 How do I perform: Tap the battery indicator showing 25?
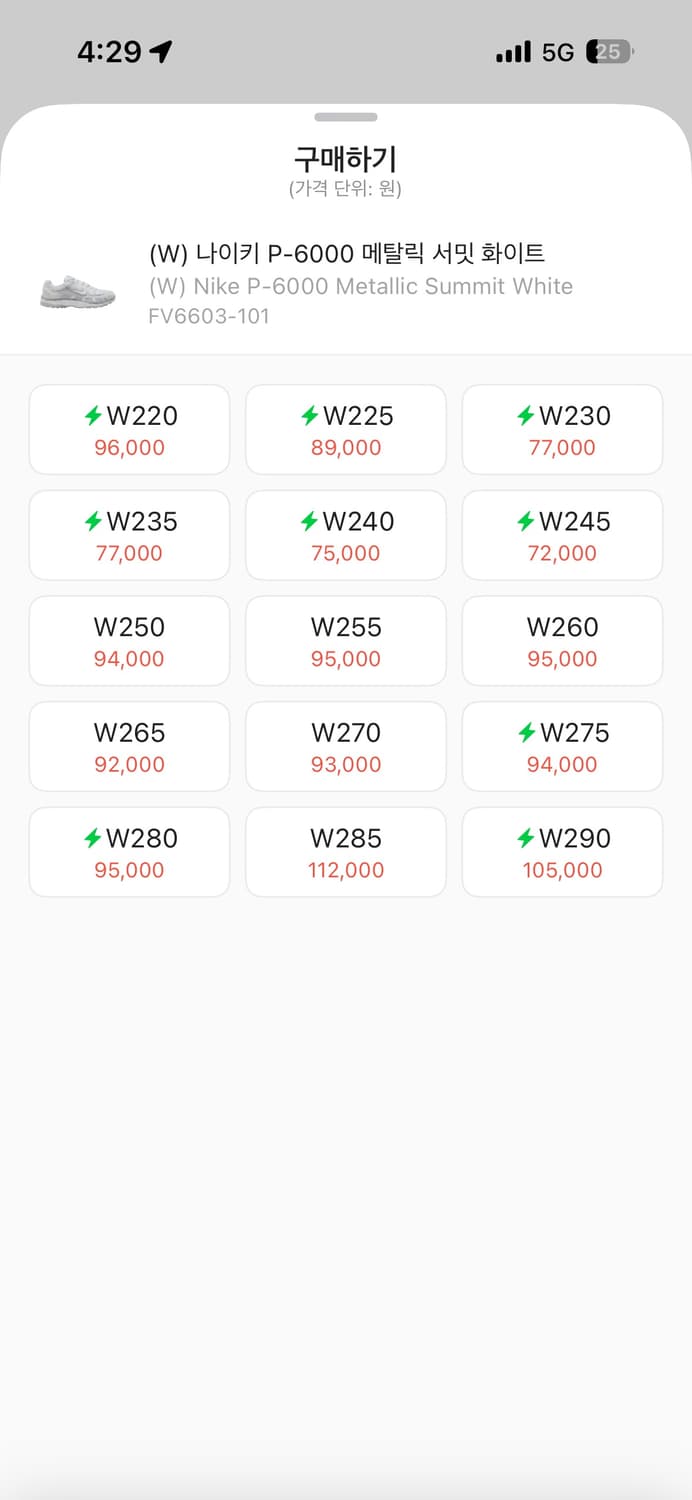click(x=610, y=52)
